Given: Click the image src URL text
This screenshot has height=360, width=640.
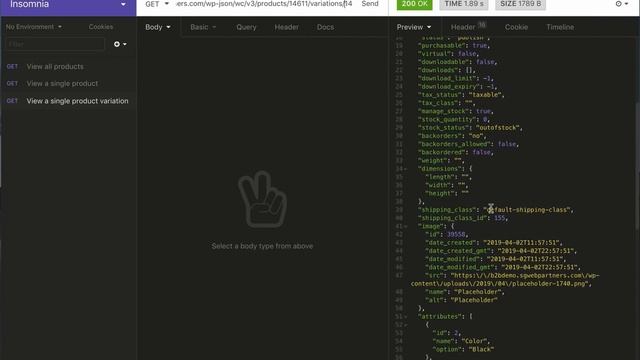Looking at the screenshot, I should (504, 280).
